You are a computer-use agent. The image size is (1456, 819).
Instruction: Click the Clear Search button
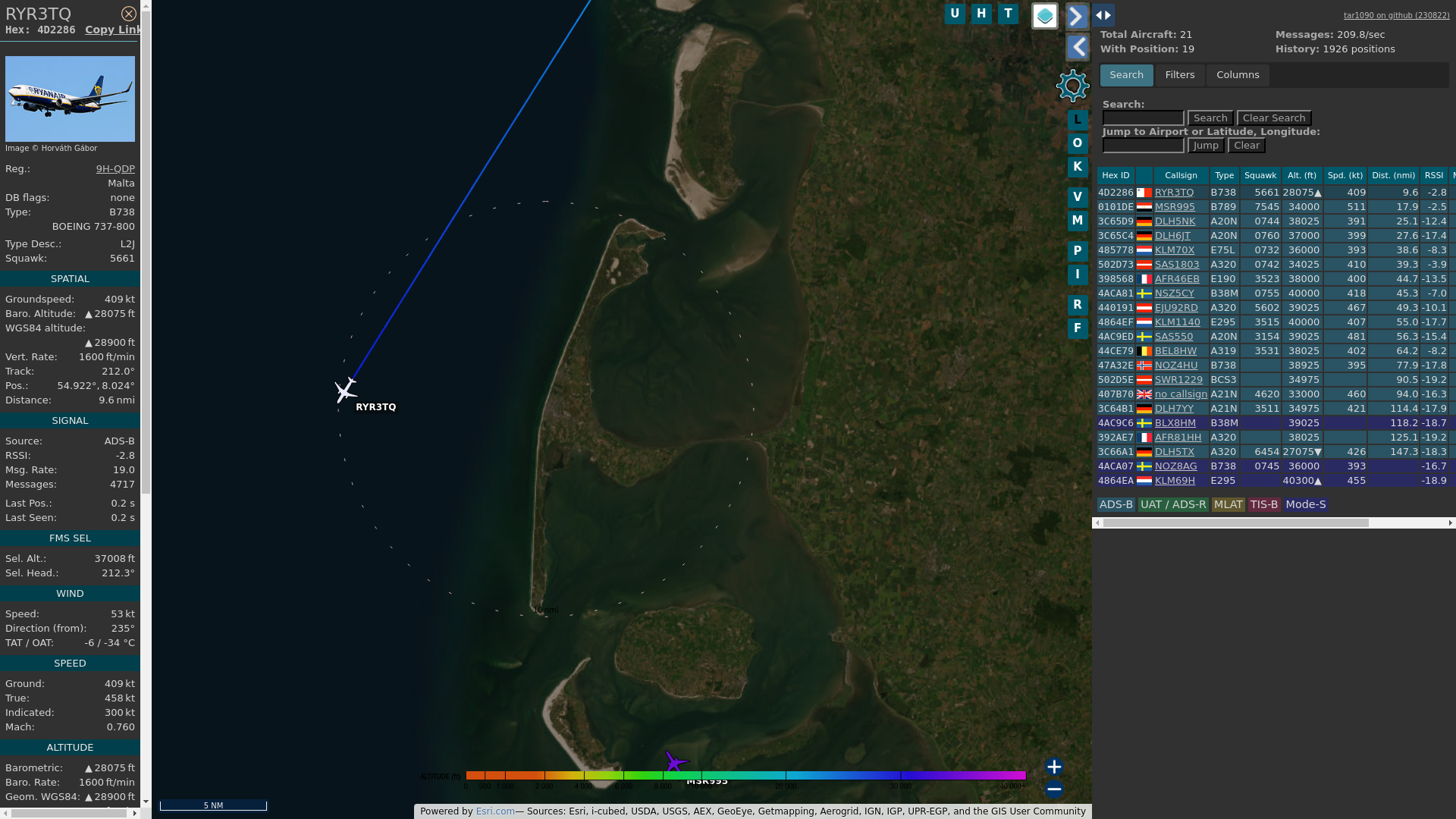click(x=1274, y=118)
